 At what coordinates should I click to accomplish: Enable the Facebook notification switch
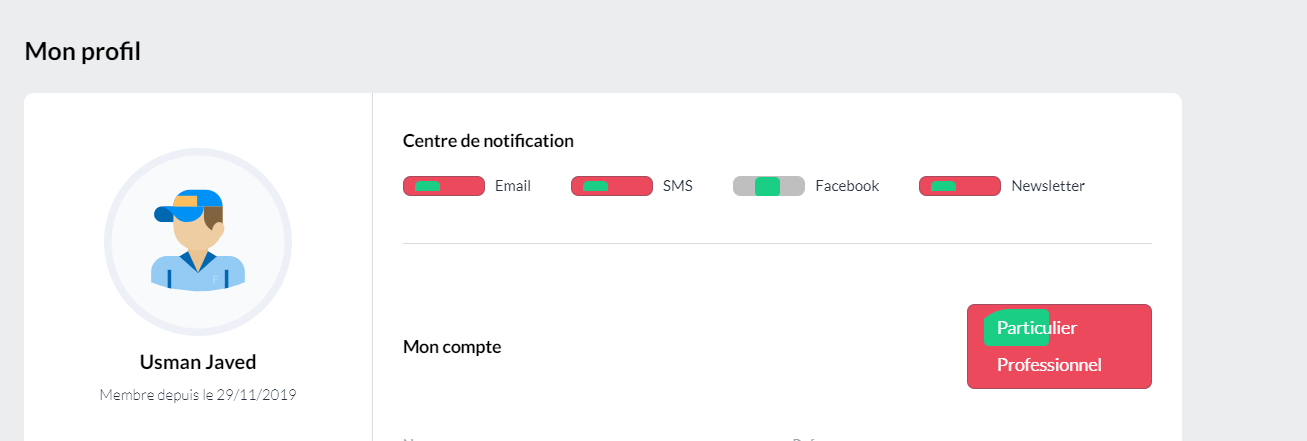[x=768, y=186]
